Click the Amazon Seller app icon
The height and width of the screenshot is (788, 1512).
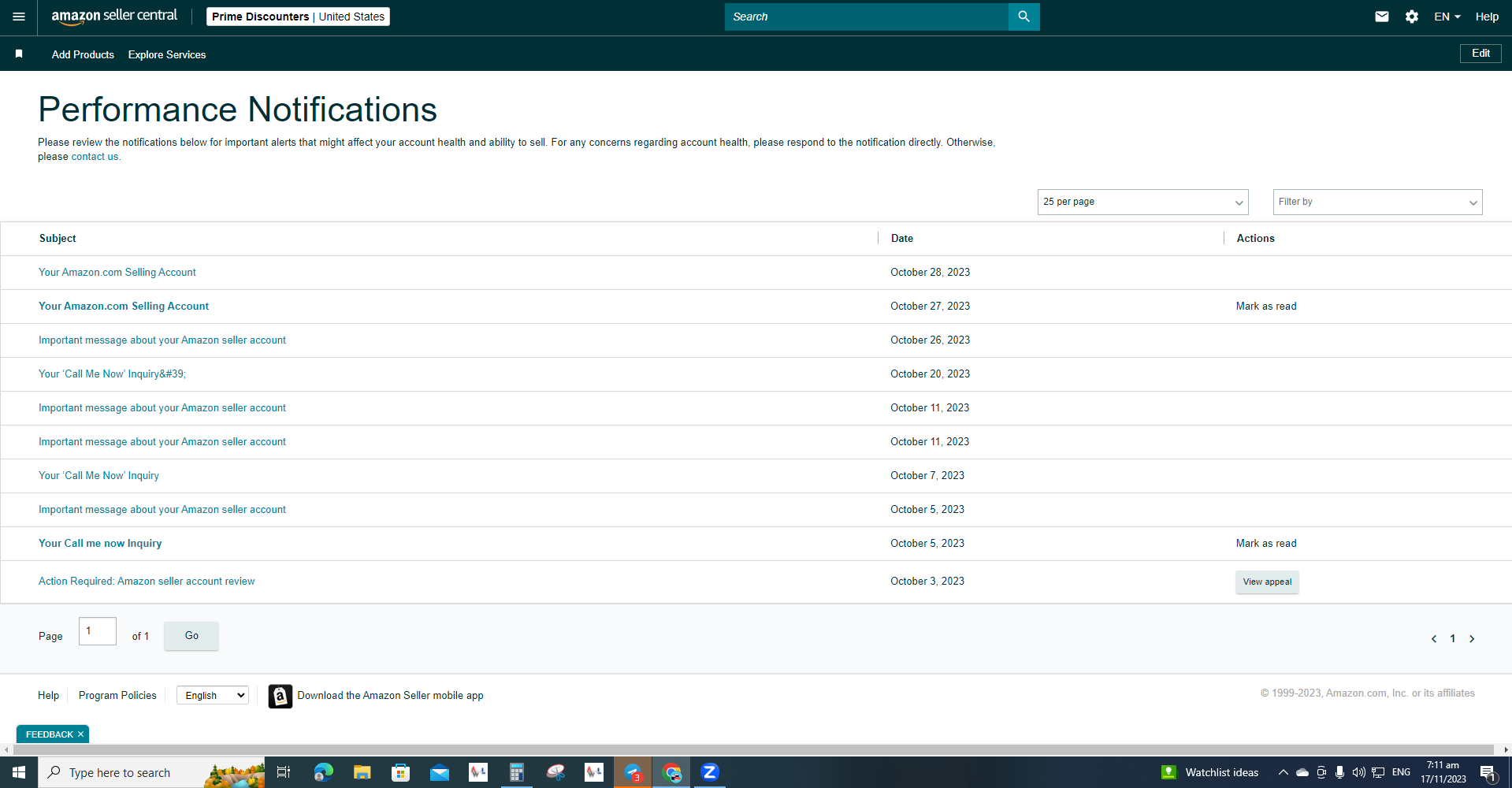pos(280,696)
